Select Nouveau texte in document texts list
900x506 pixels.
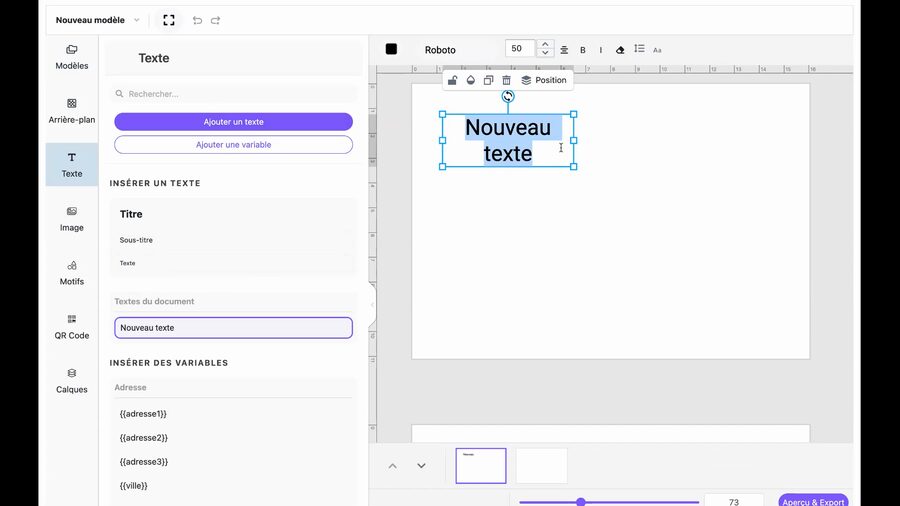pos(234,328)
